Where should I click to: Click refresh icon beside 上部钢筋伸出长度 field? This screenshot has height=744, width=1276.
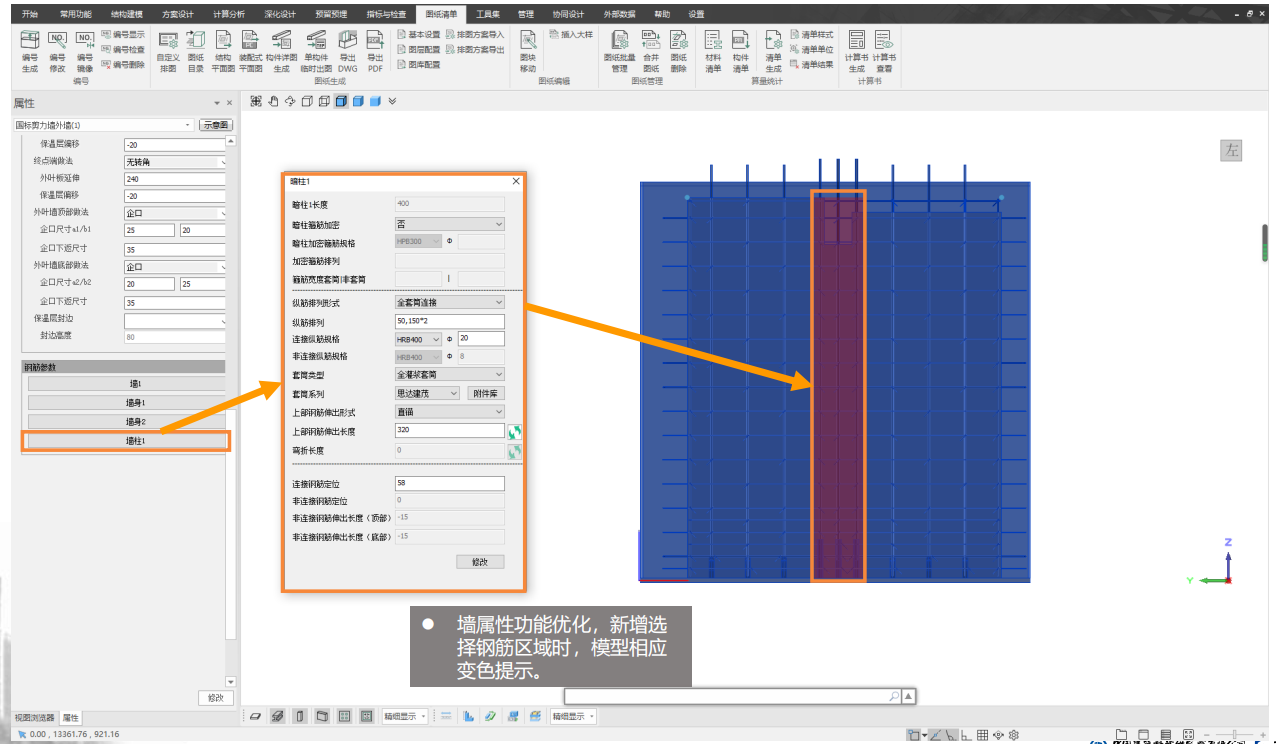click(515, 431)
